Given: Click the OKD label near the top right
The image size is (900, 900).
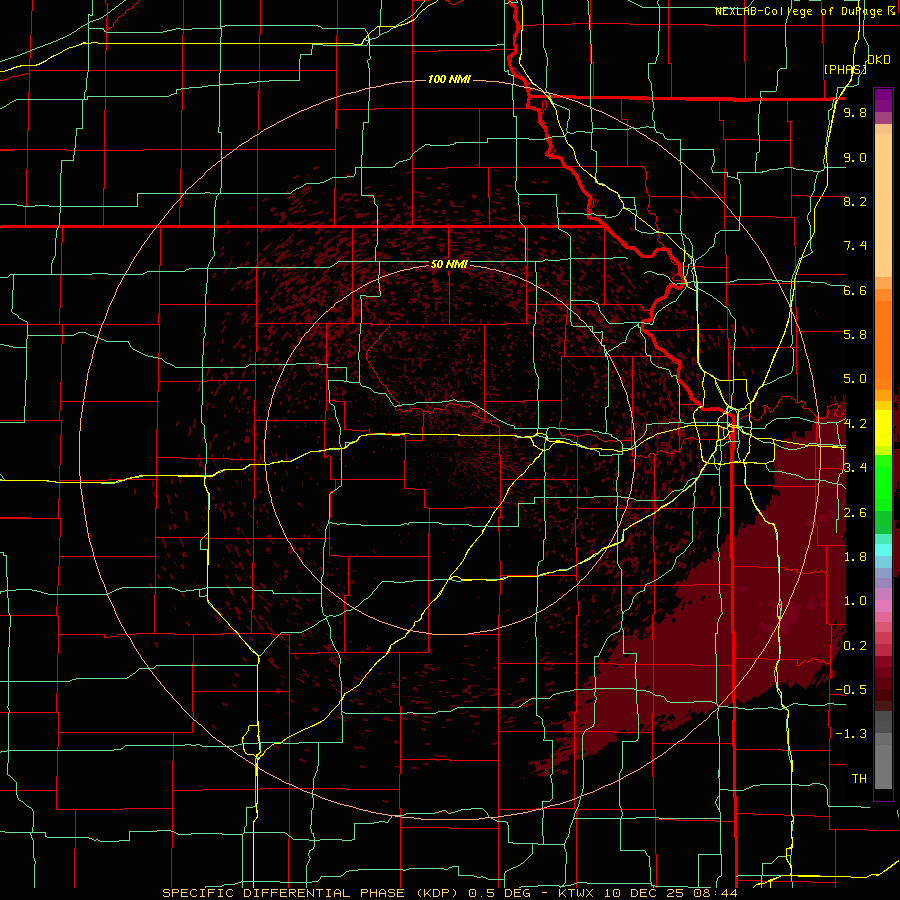Looking at the screenshot, I should click(x=878, y=60).
